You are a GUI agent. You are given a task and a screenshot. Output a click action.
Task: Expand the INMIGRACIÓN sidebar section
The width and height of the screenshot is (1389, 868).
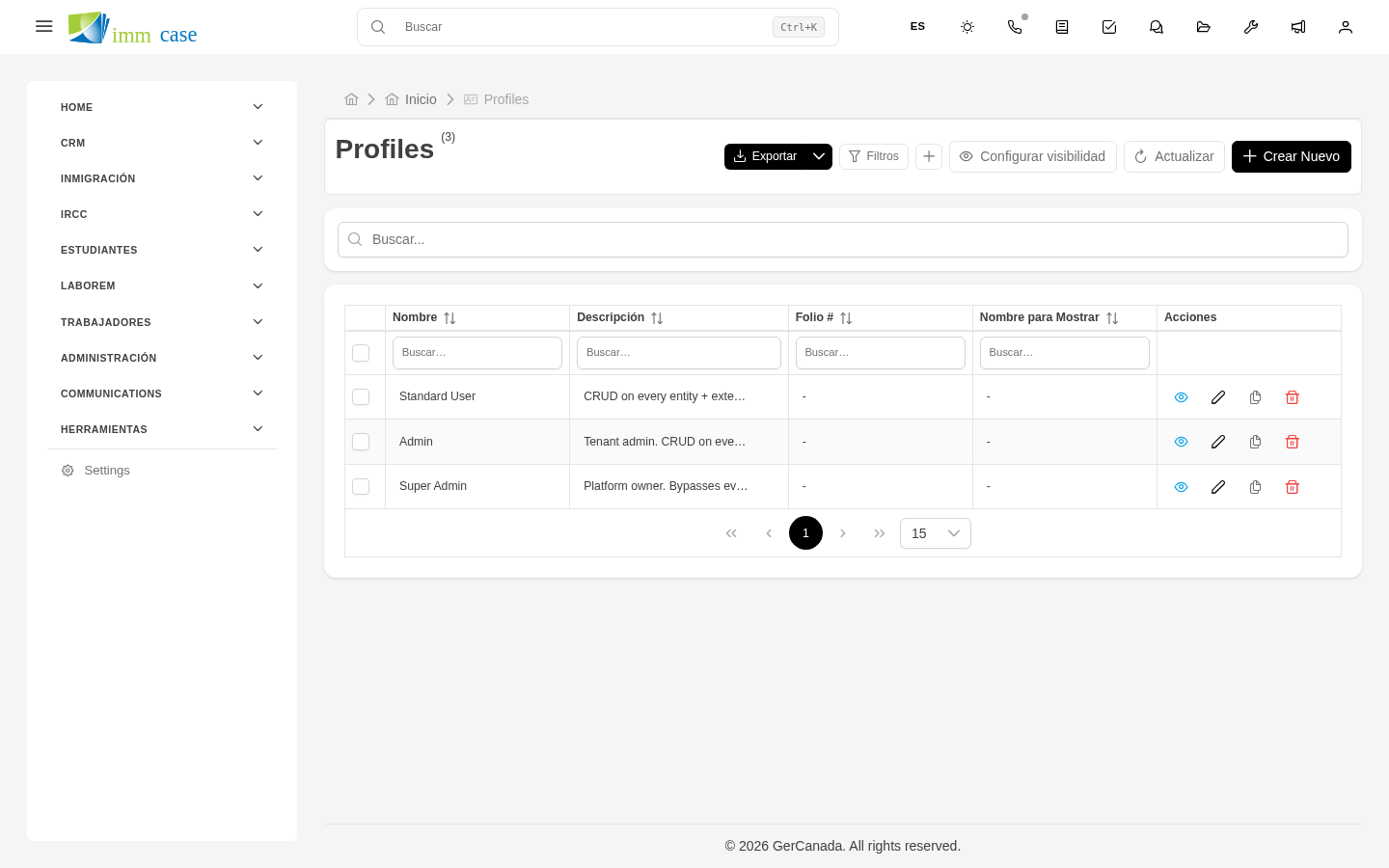(162, 178)
